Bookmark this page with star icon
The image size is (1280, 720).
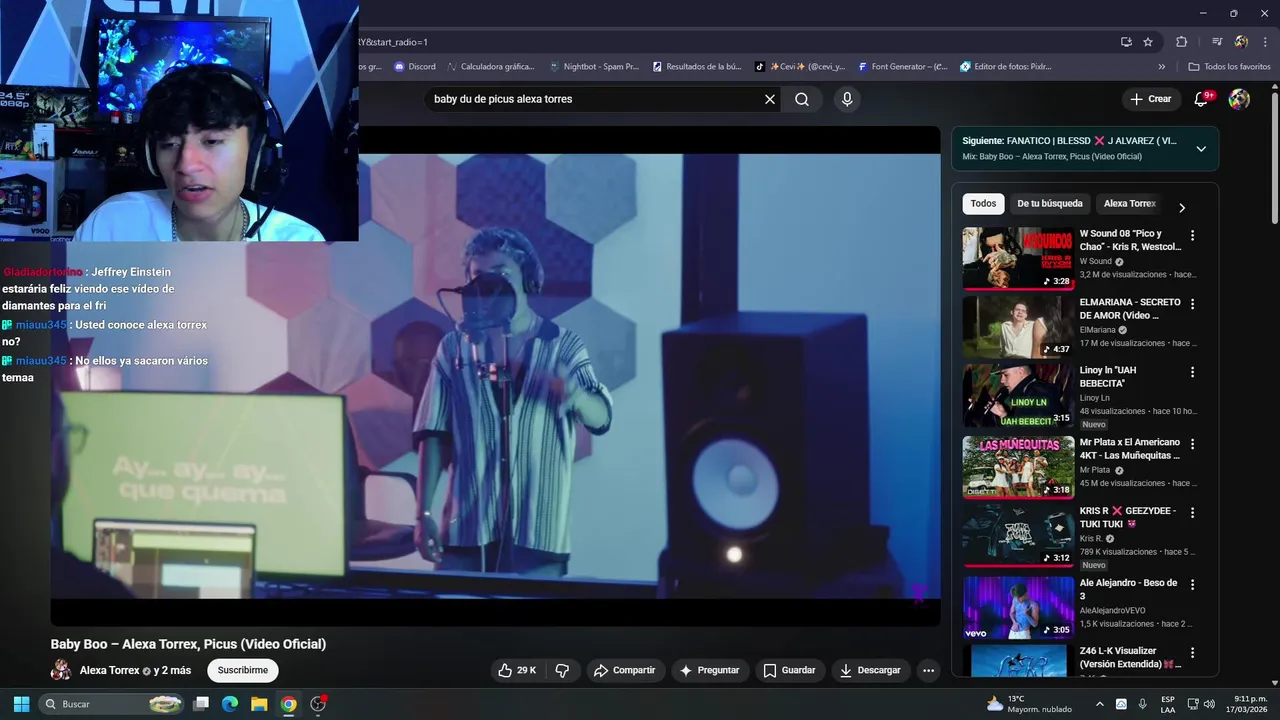point(1148,42)
